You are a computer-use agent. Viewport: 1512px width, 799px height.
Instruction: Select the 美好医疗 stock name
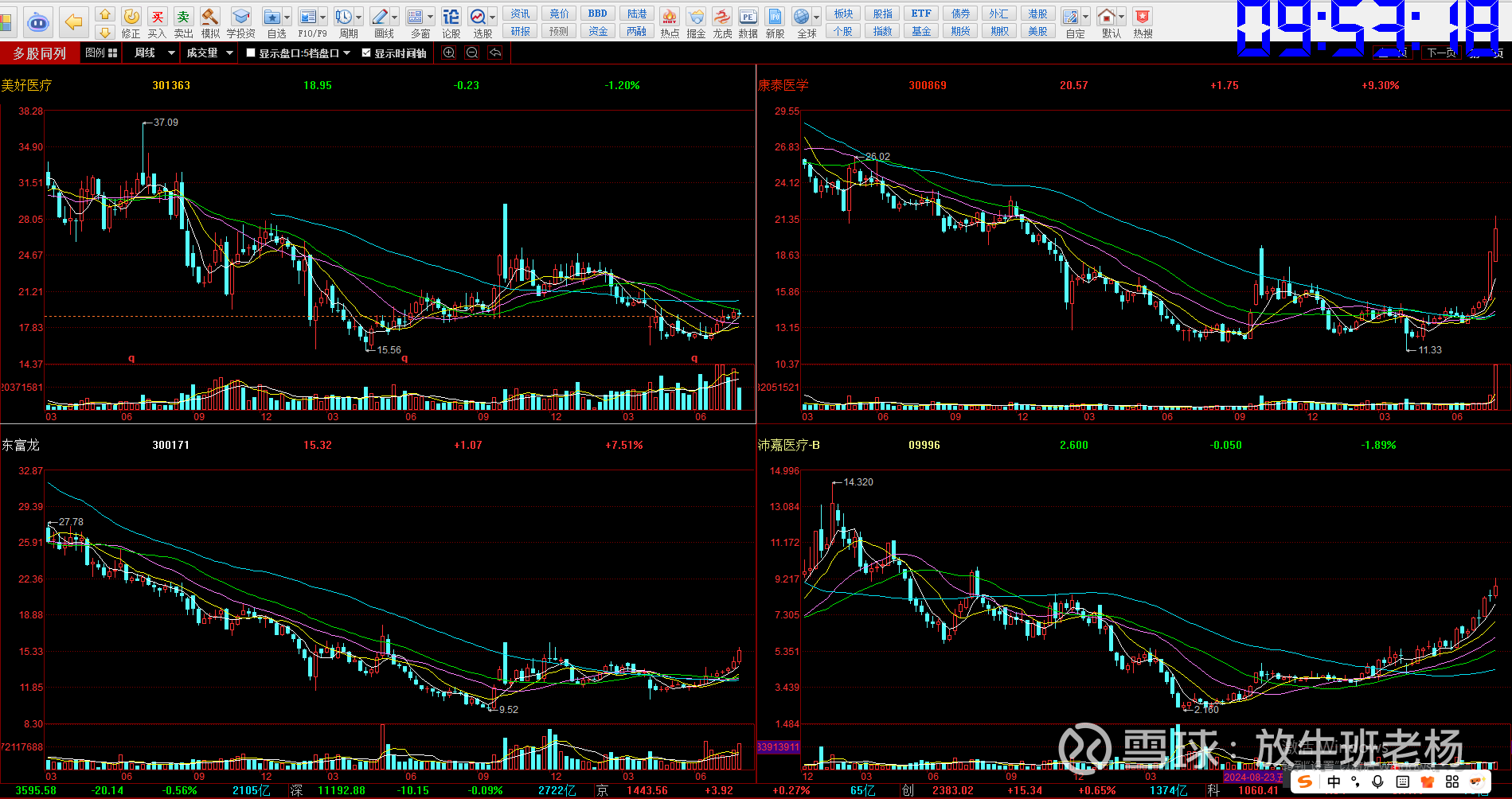26,85
